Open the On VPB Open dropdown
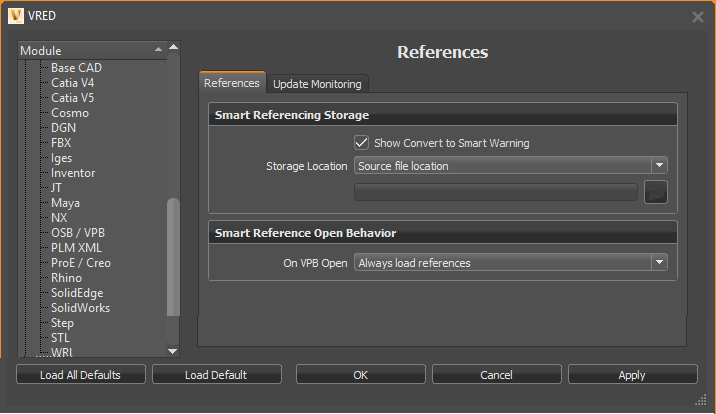Image resolution: width=716 pixels, height=414 pixels. [511, 262]
